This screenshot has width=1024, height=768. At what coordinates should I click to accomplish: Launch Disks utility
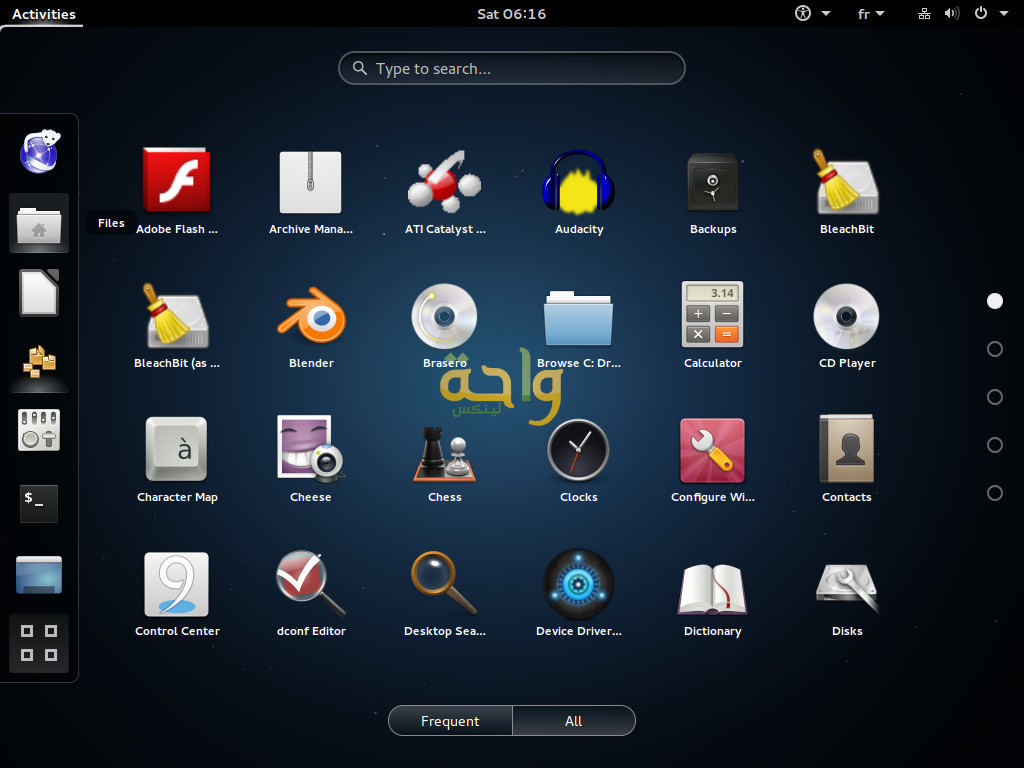(x=846, y=588)
